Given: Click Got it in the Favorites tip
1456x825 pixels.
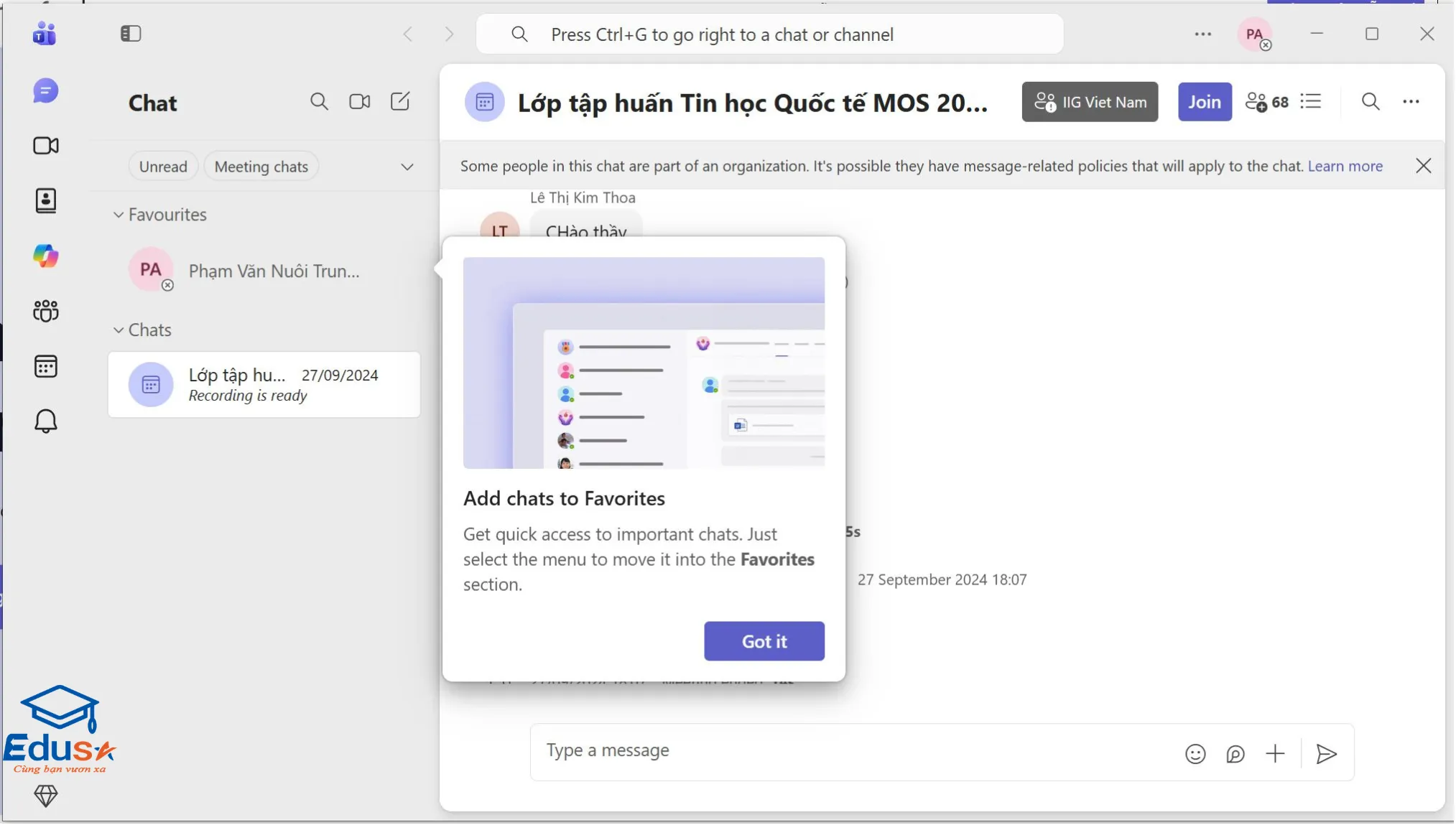Looking at the screenshot, I should [764, 641].
